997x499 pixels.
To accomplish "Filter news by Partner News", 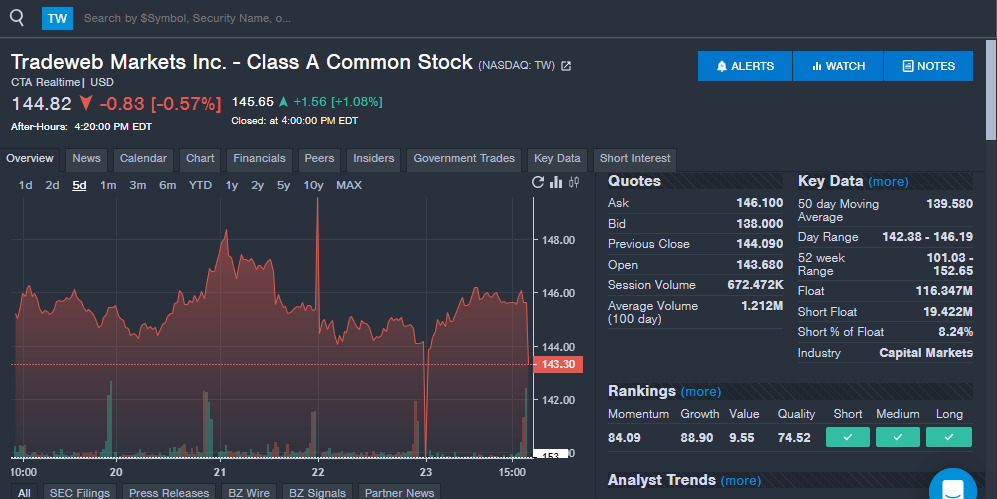I will tap(399, 493).
